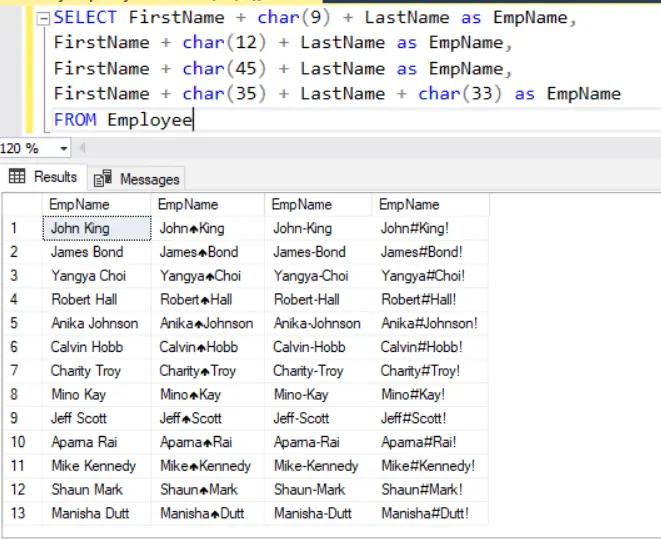The width and height of the screenshot is (661, 539).
Task: Click the James#Bond! result cell
Action: (x=422, y=252)
